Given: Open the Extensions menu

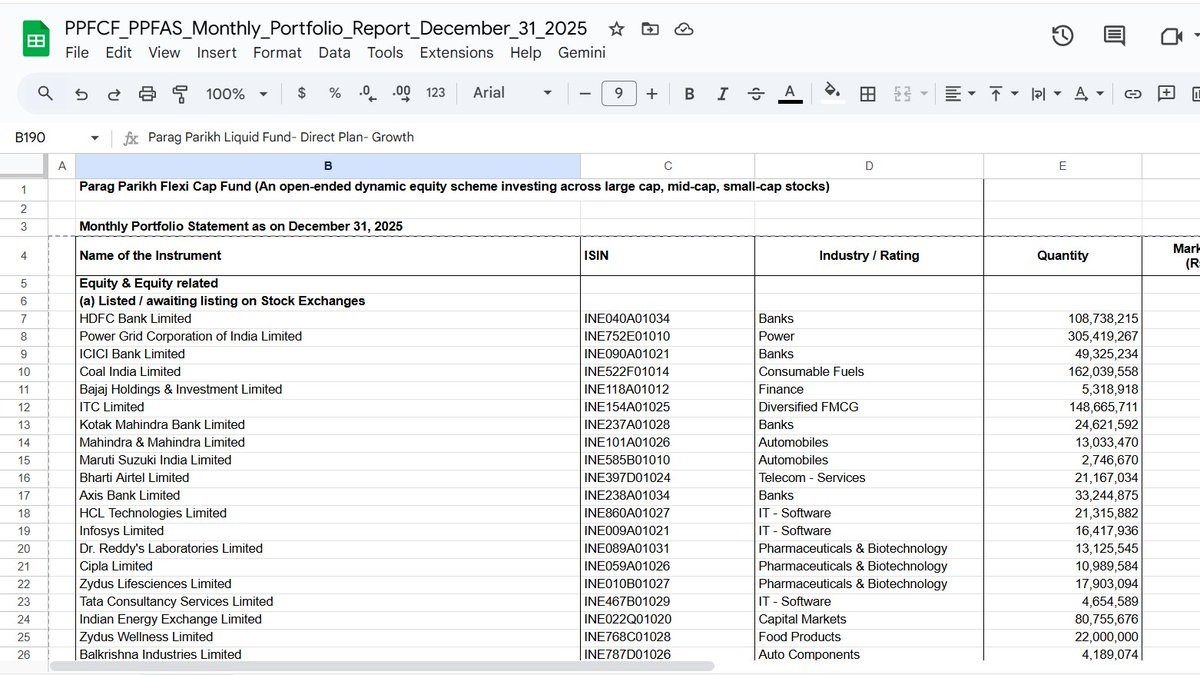Looking at the screenshot, I should (x=456, y=53).
